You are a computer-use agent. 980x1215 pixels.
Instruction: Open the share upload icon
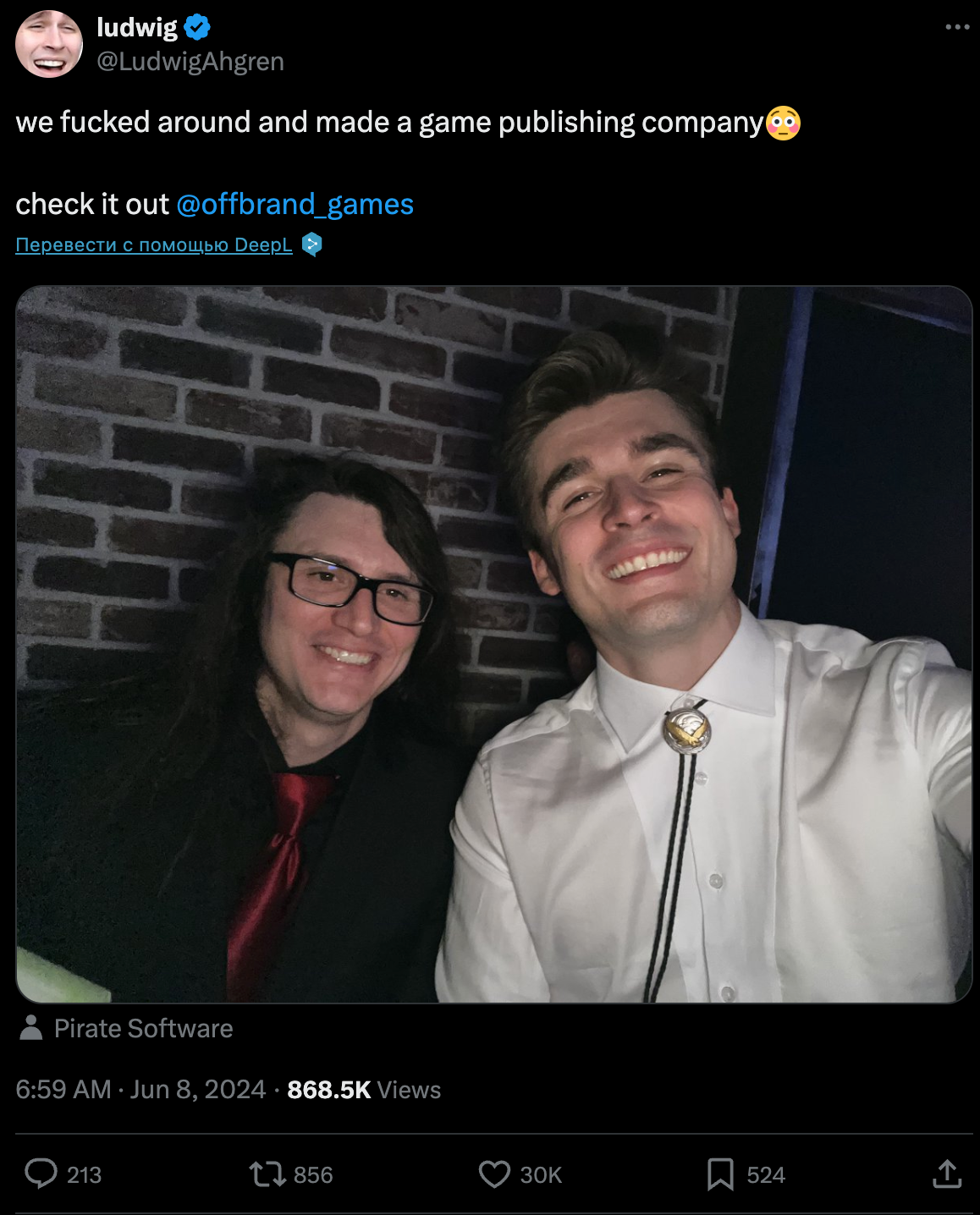click(x=947, y=1174)
